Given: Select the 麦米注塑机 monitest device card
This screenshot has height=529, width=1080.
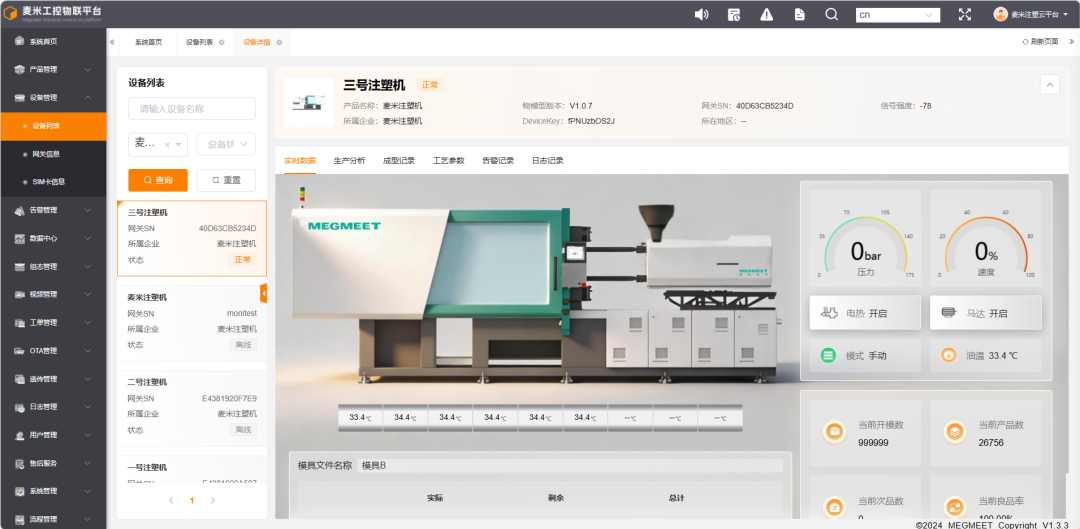Looking at the screenshot, I should pyautogui.click(x=192, y=323).
